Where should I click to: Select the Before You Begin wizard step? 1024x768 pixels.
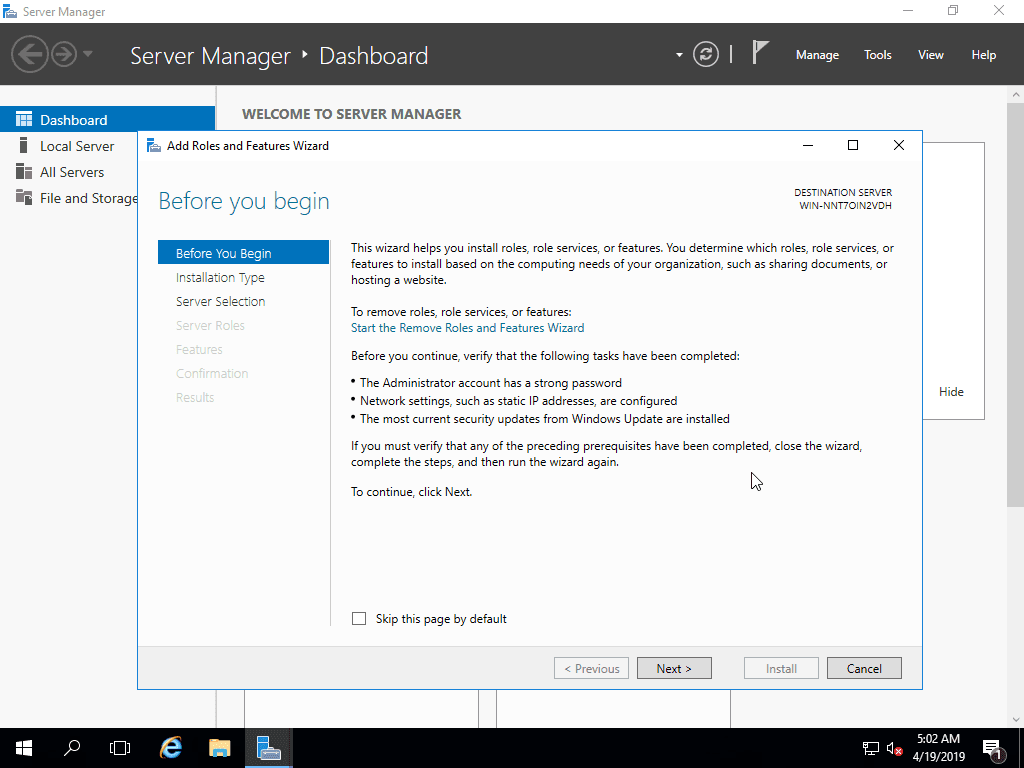[243, 253]
